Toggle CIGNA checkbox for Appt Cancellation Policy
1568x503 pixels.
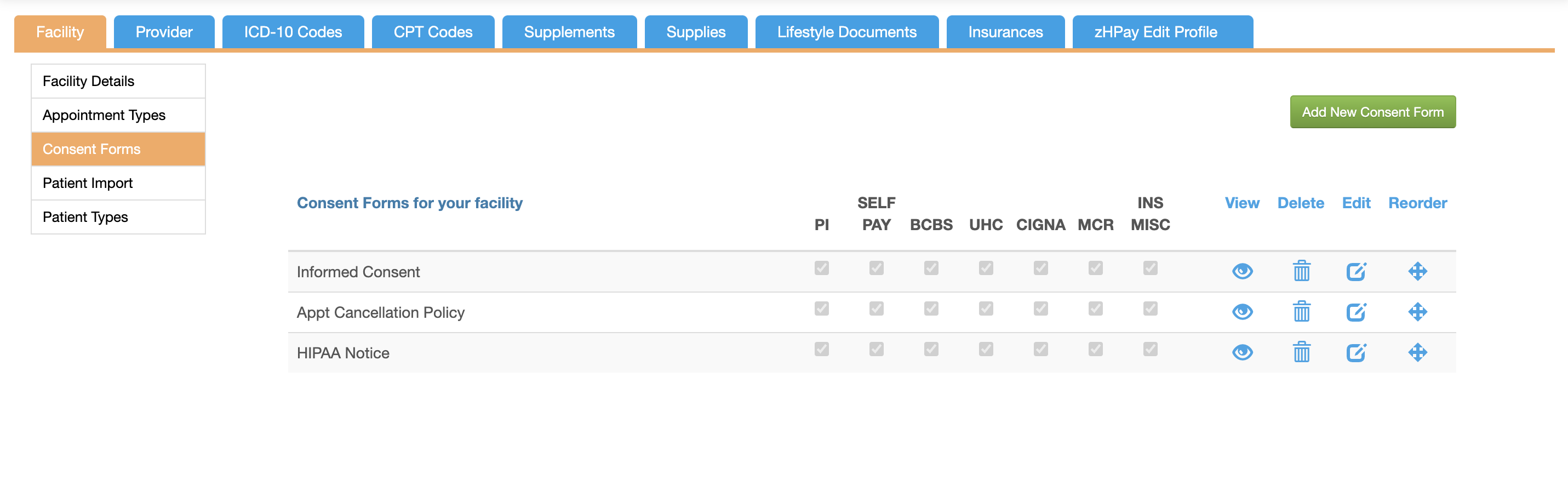(x=1040, y=308)
